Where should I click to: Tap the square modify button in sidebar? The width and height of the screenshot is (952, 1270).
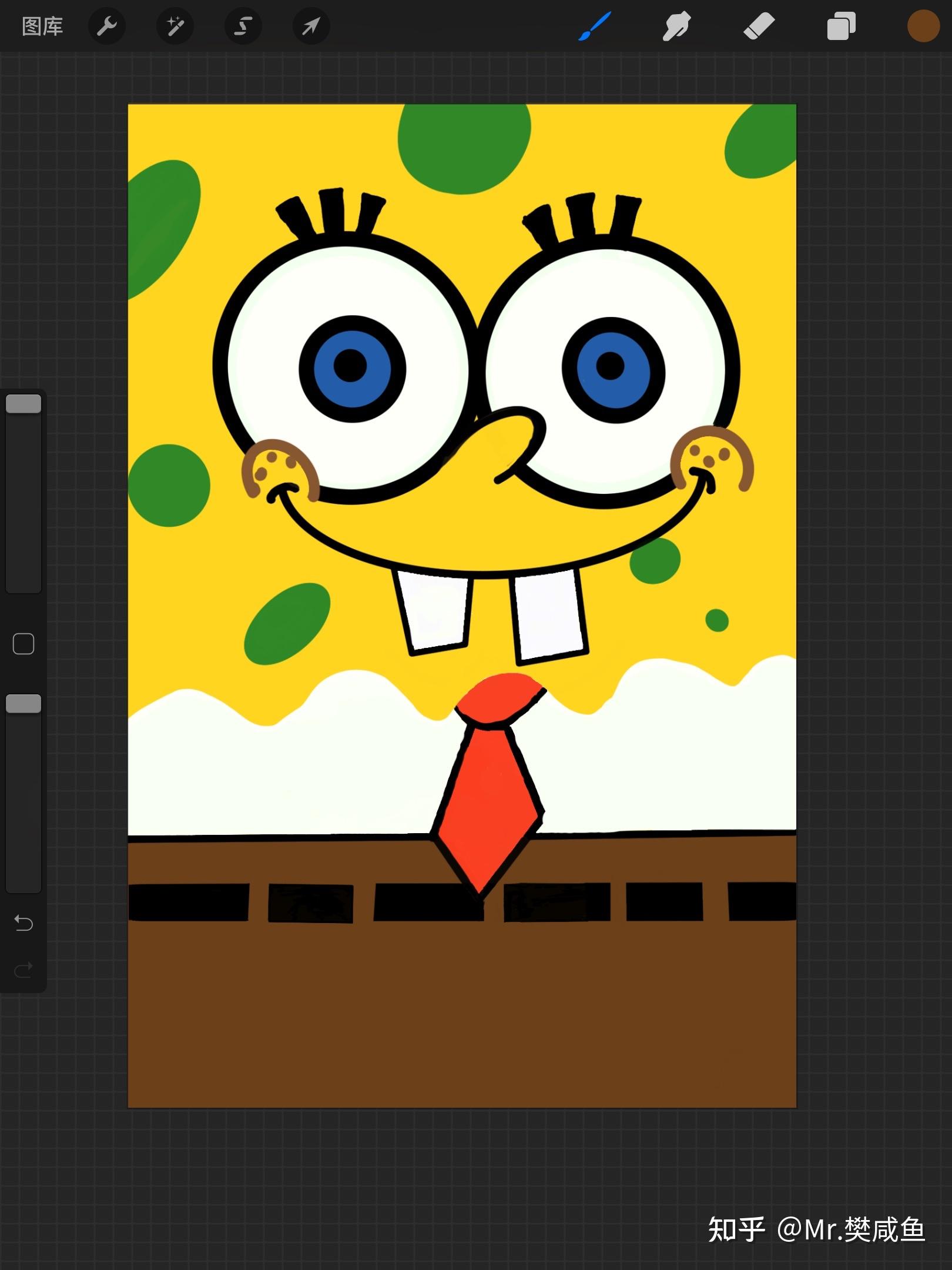point(24,644)
